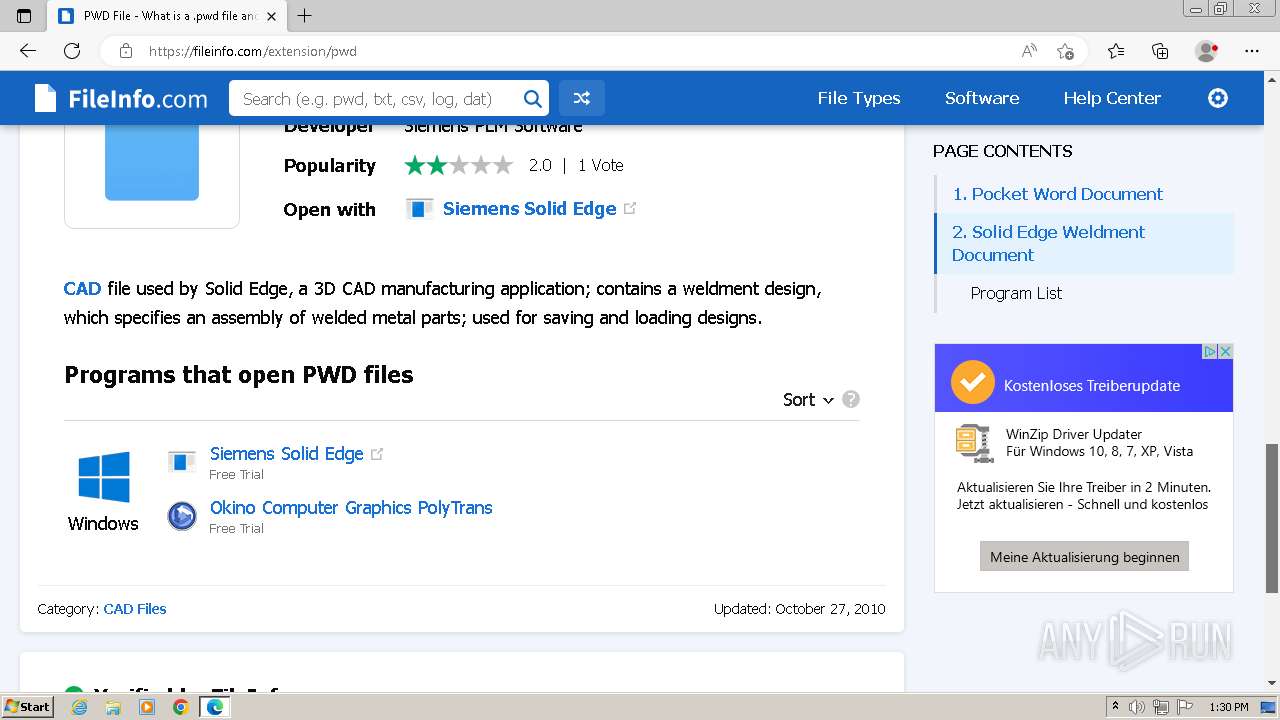1280x720 pixels.
Task: Click the browser profile avatar
Action: point(1207,51)
